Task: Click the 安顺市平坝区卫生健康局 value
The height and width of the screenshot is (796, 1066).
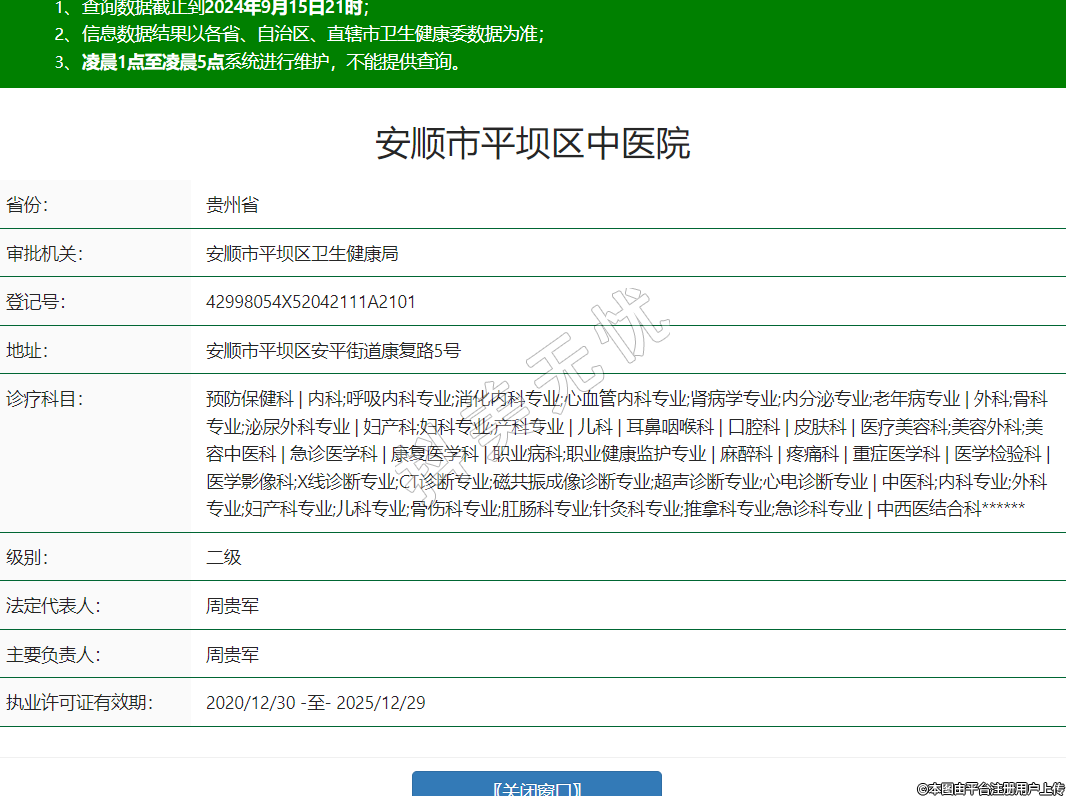Action: (x=302, y=254)
